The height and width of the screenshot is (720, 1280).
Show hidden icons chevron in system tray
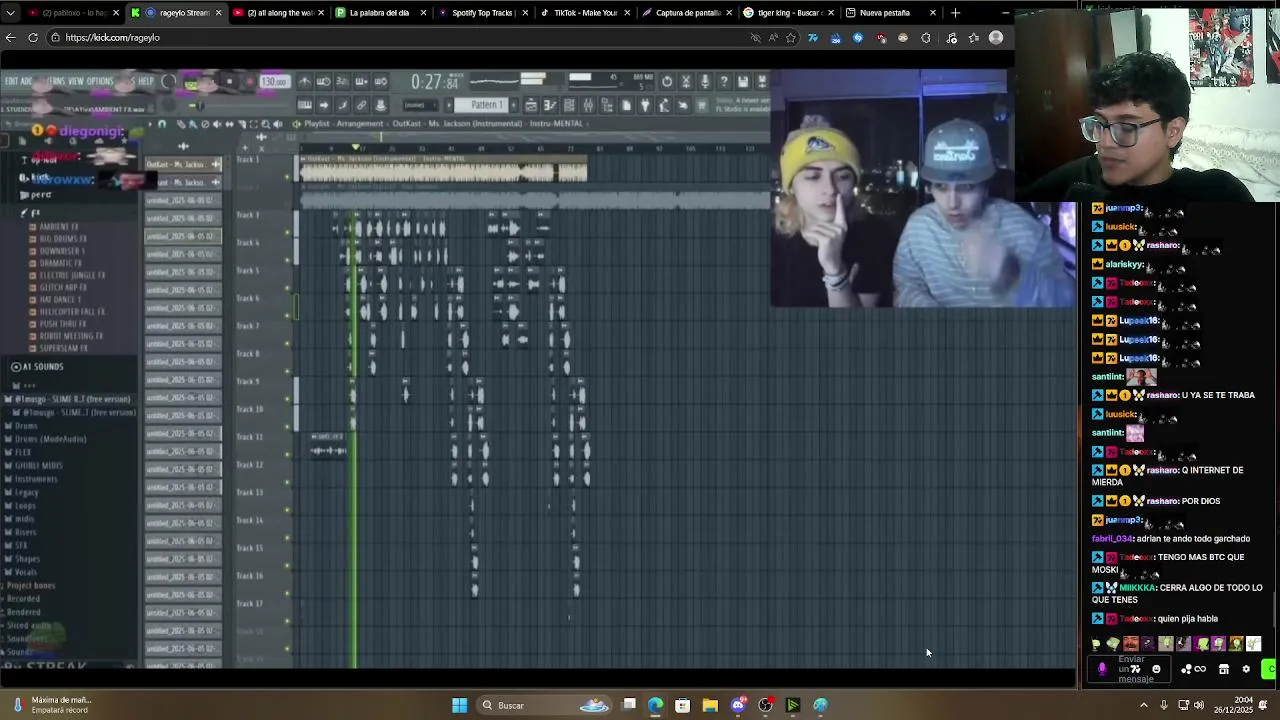[1144, 705]
